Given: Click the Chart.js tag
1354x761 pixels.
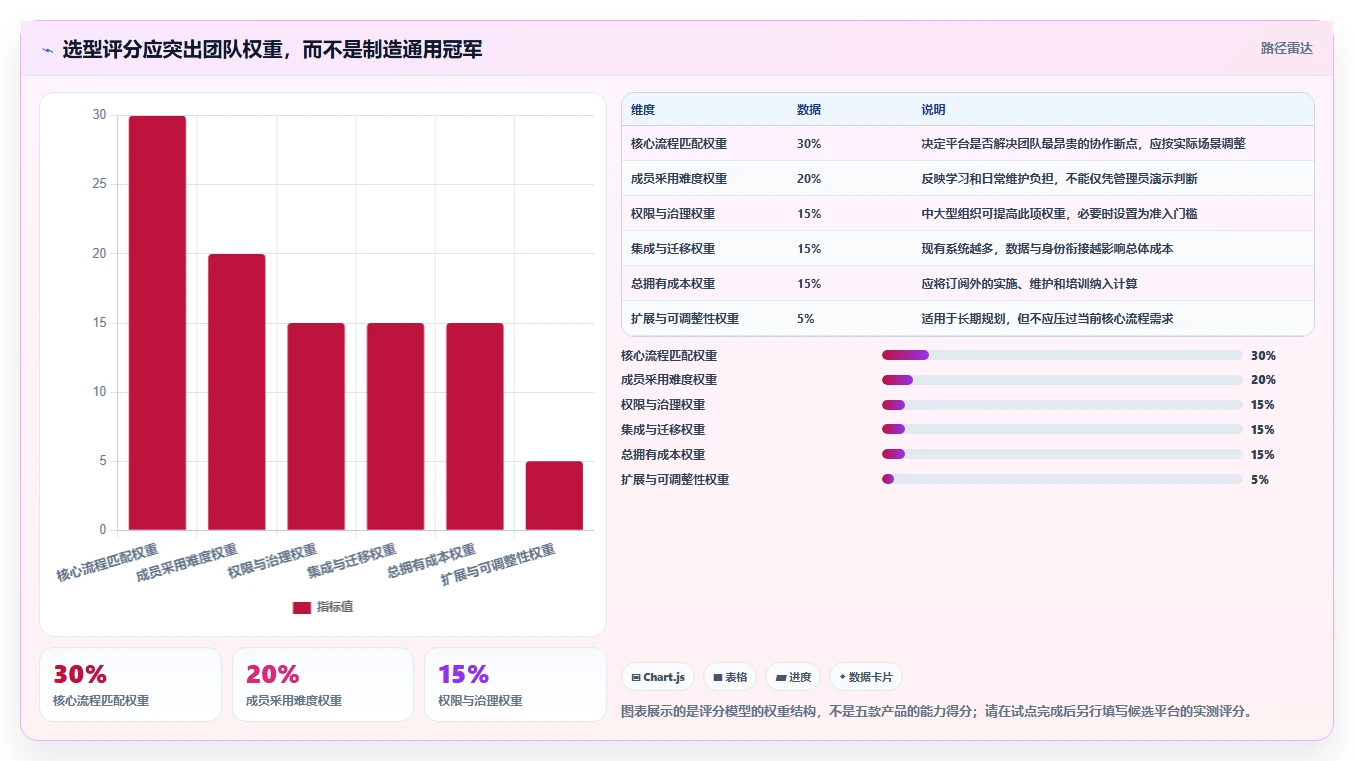Looking at the screenshot, I should pos(658,677).
